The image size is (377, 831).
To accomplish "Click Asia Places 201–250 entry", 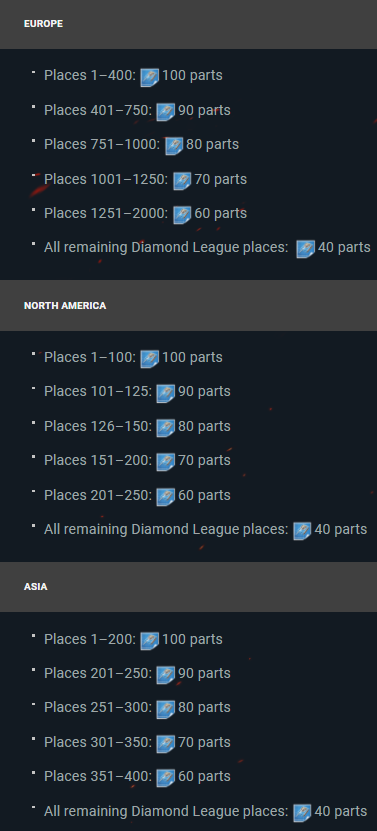I will coord(137,674).
